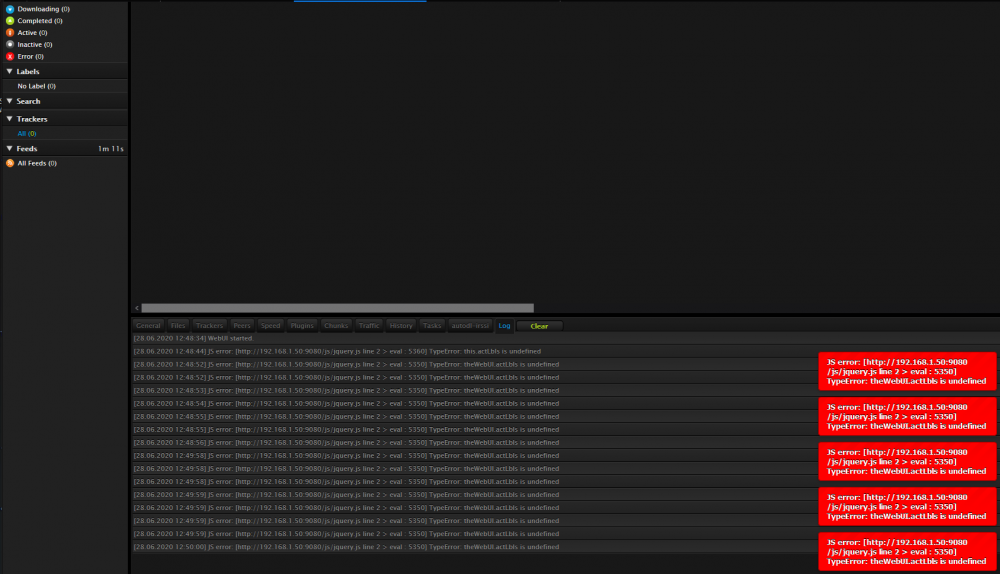The image size is (1000, 574).
Task: Switch to the Tasks tab
Action: click(432, 325)
